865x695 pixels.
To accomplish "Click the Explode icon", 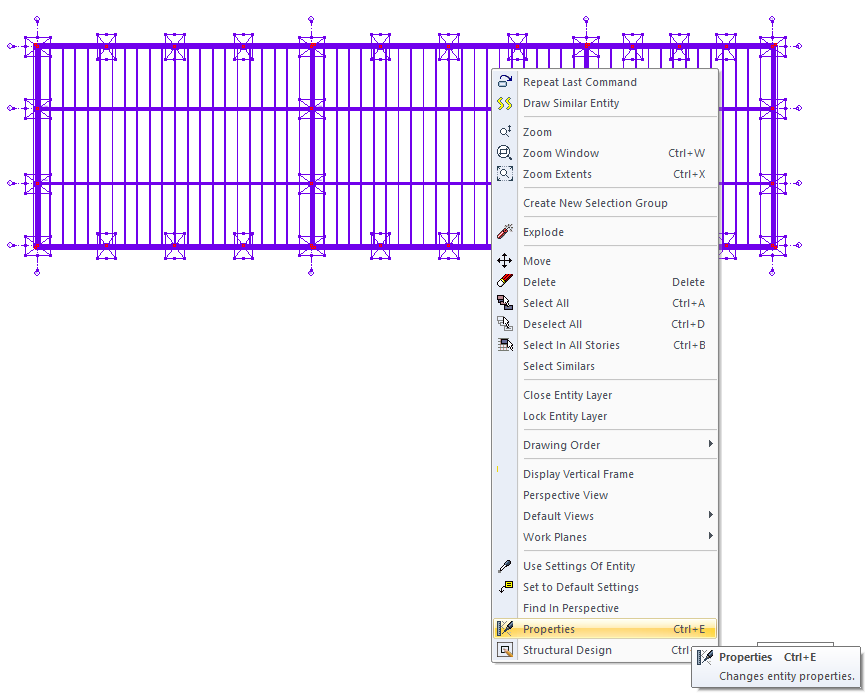I will tap(505, 232).
